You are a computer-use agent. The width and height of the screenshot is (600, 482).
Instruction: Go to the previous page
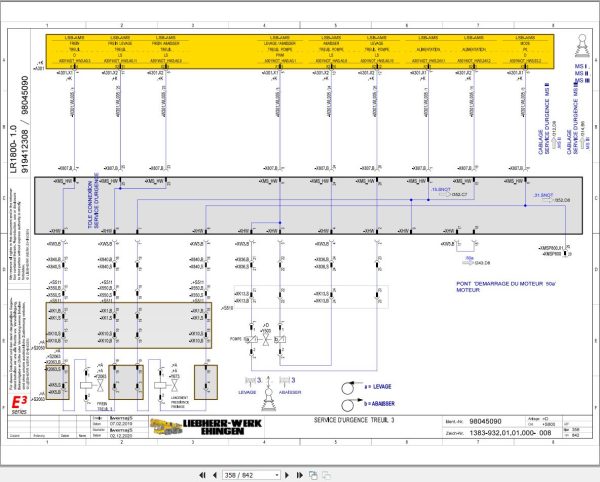pyautogui.click(x=215, y=475)
